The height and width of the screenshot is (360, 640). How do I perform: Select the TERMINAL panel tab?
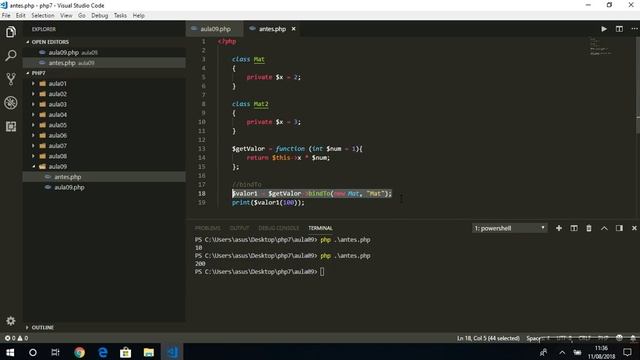[x=320, y=228]
